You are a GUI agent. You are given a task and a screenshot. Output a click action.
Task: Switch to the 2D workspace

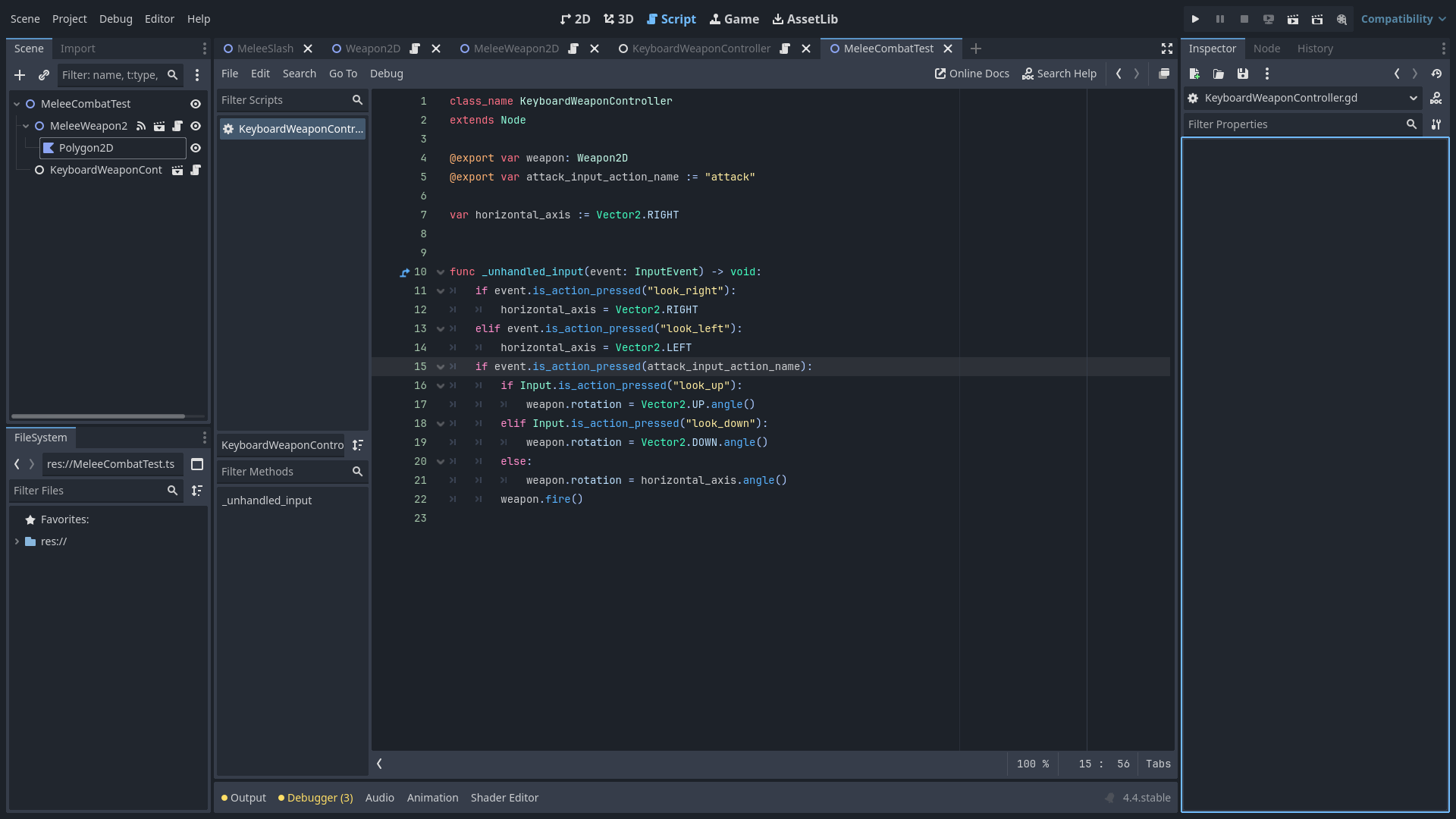coord(575,19)
